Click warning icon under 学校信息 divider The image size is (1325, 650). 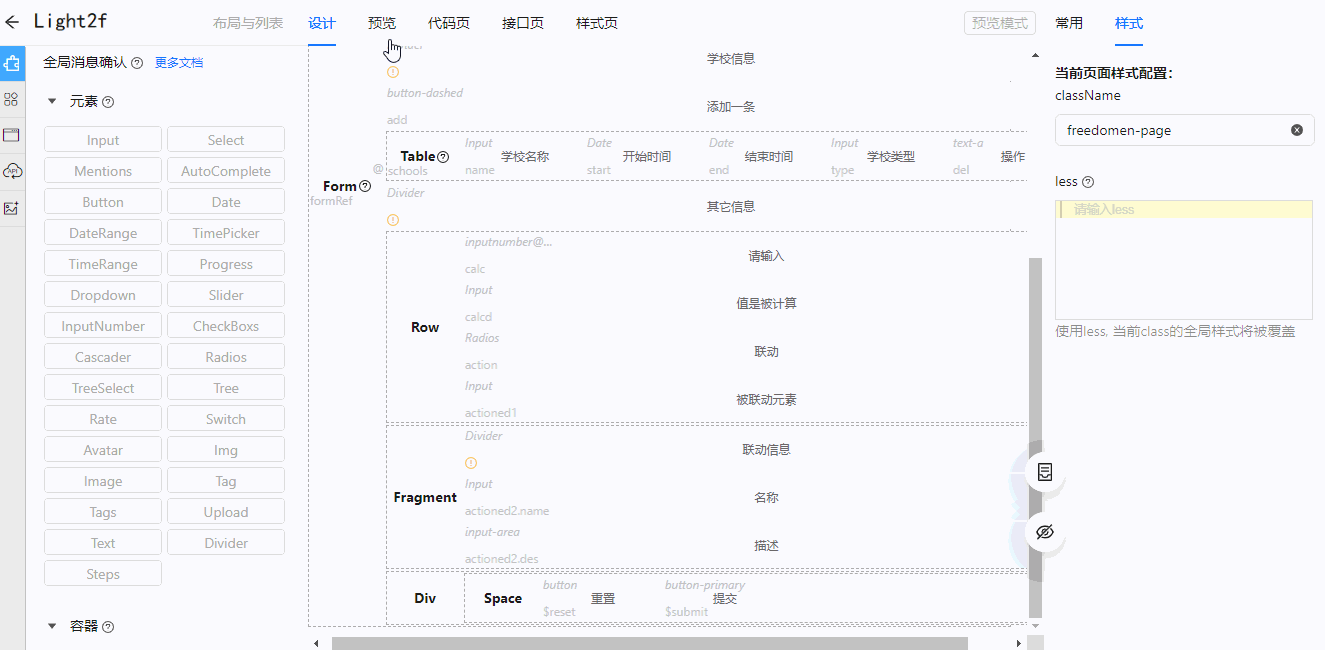point(392,72)
